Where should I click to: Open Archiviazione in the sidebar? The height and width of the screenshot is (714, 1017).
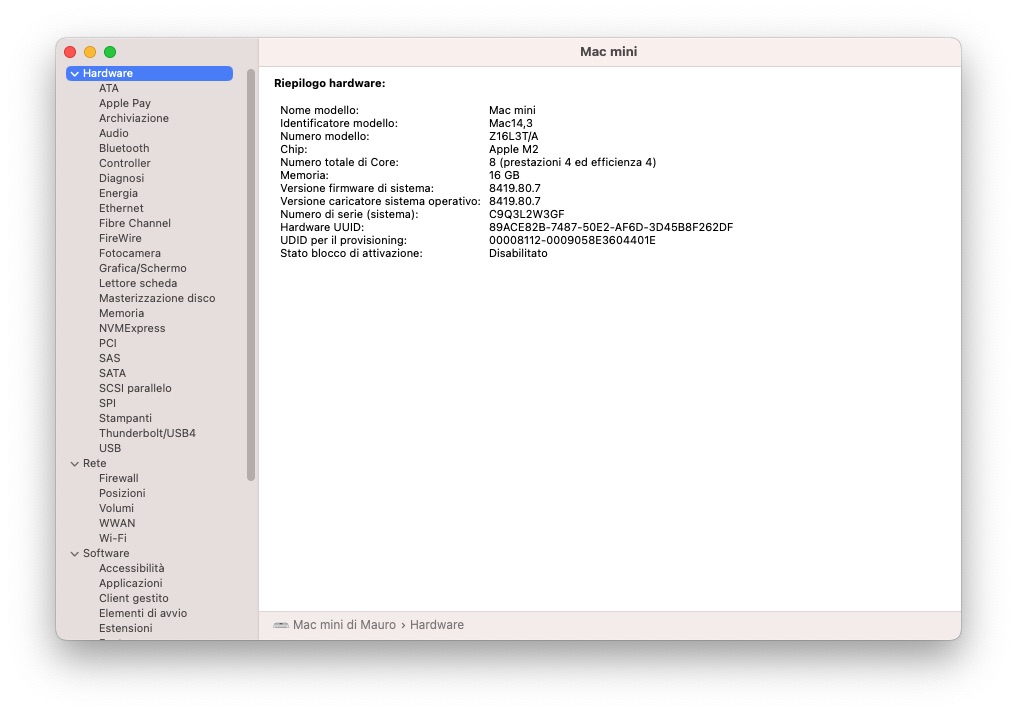134,118
